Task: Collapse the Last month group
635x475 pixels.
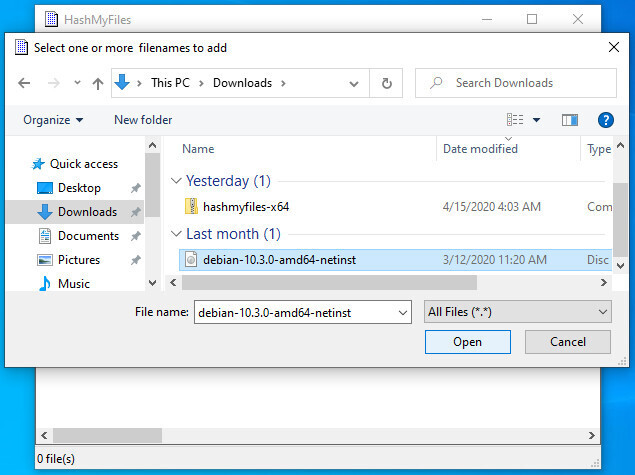Action: point(176,234)
